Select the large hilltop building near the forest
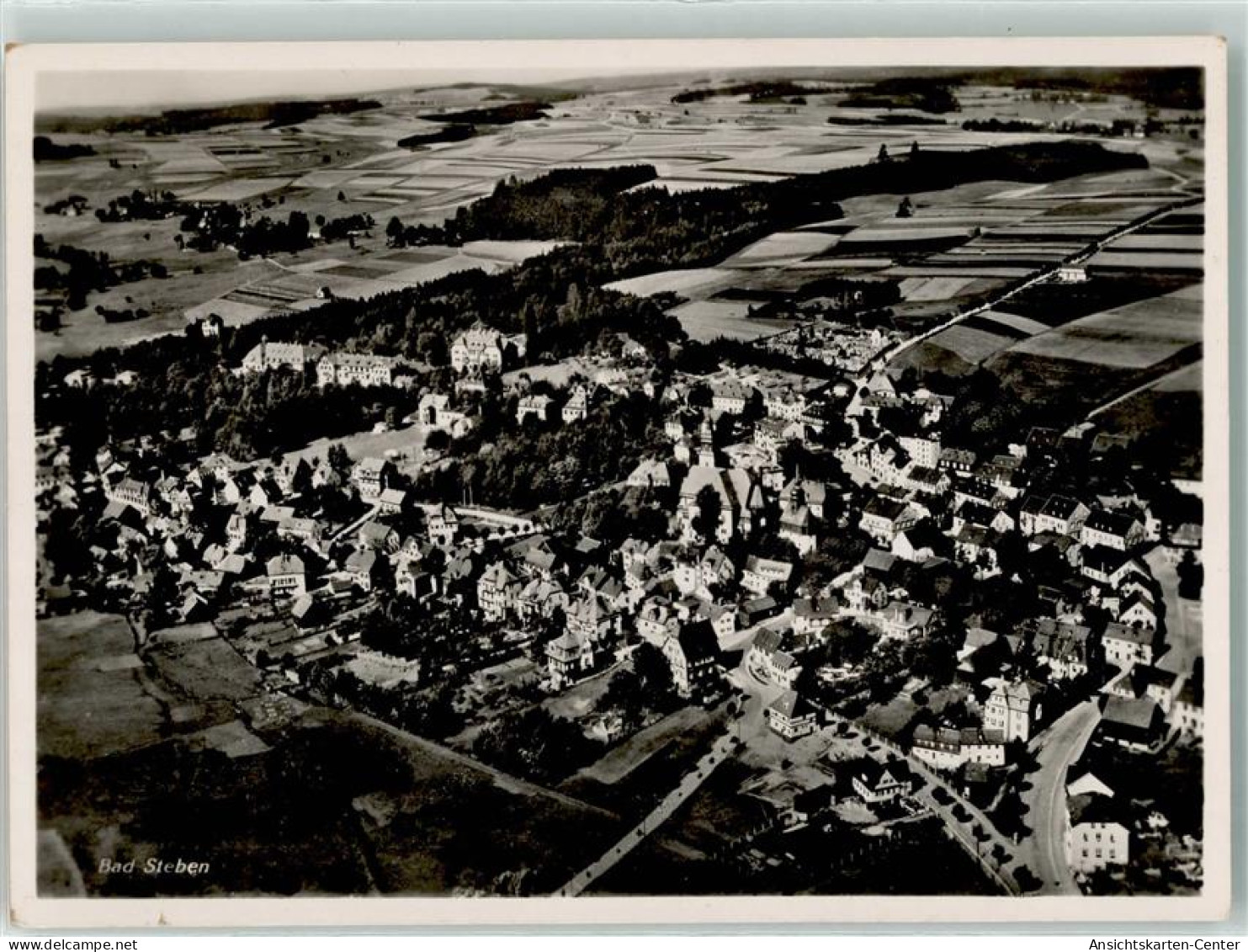 (x=476, y=349)
